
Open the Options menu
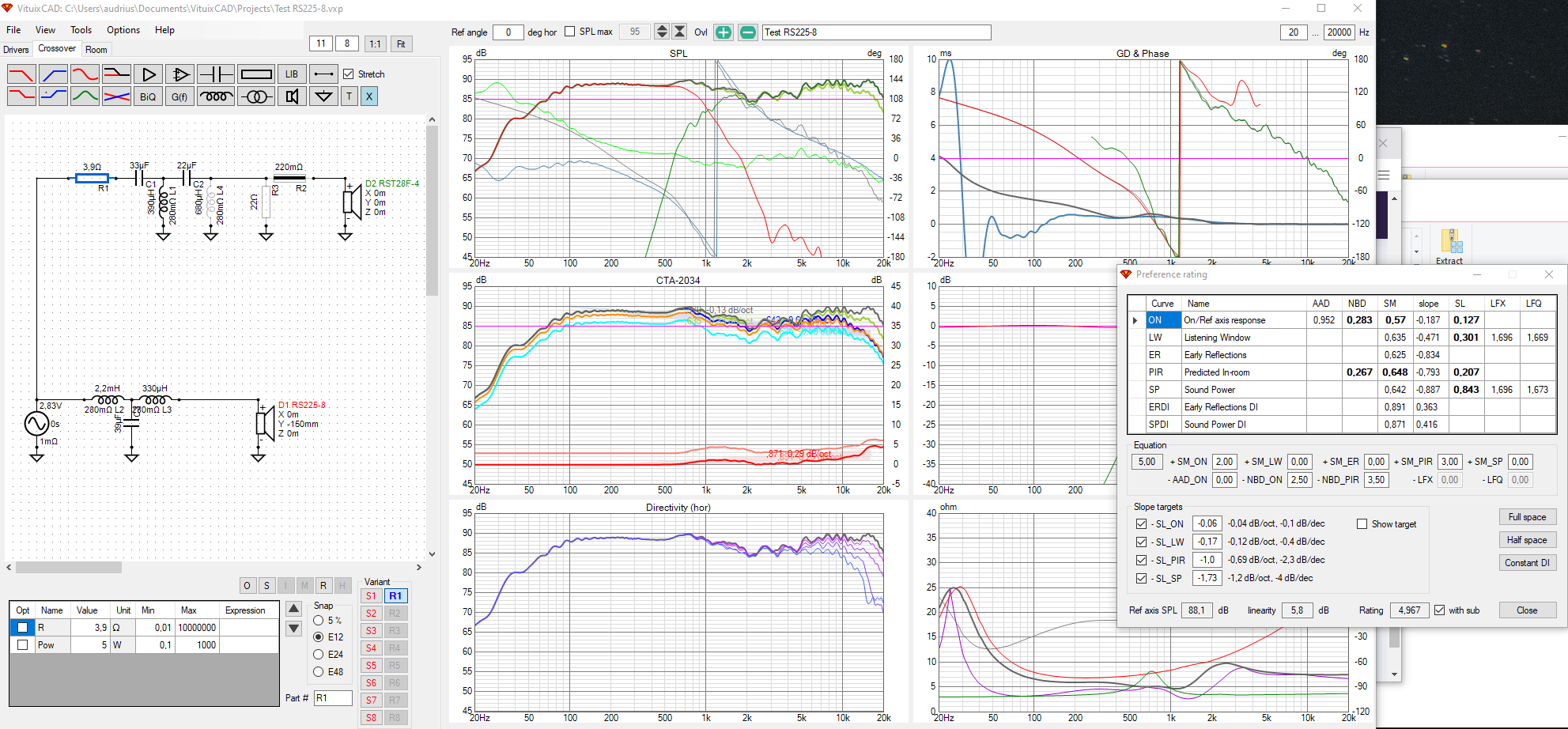(x=123, y=30)
